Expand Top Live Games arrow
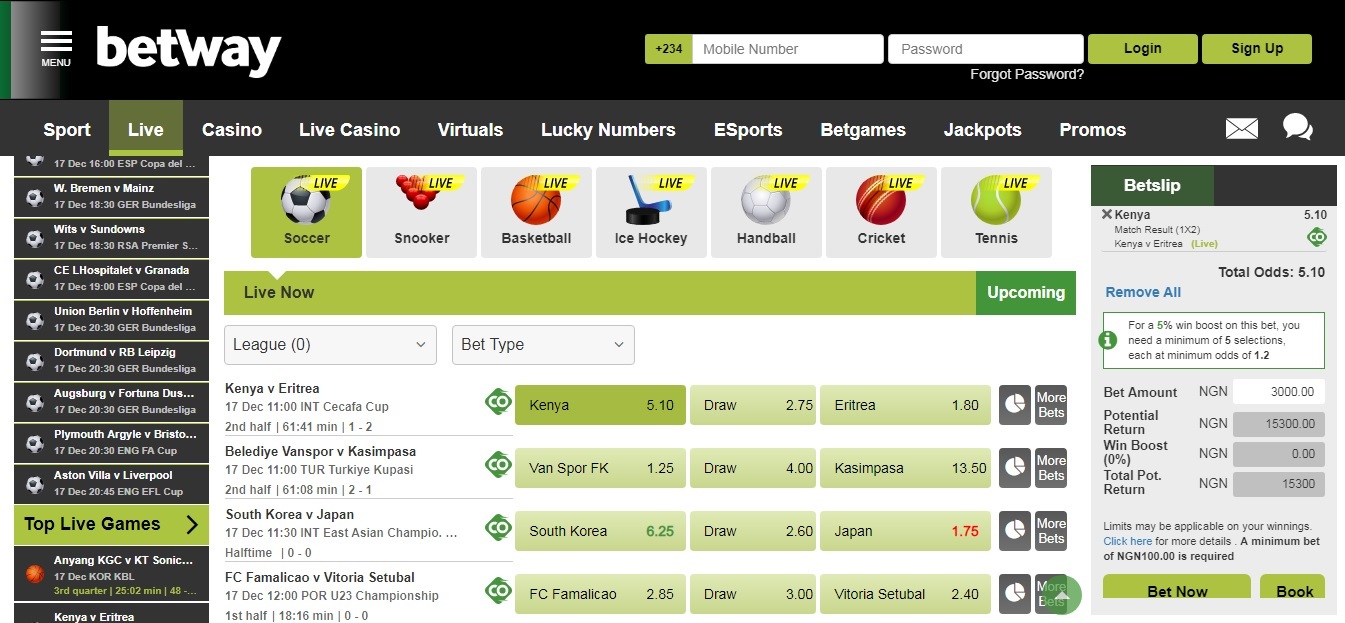Image resolution: width=1345 pixels, height=623 pixels. (x=192, y=524)
